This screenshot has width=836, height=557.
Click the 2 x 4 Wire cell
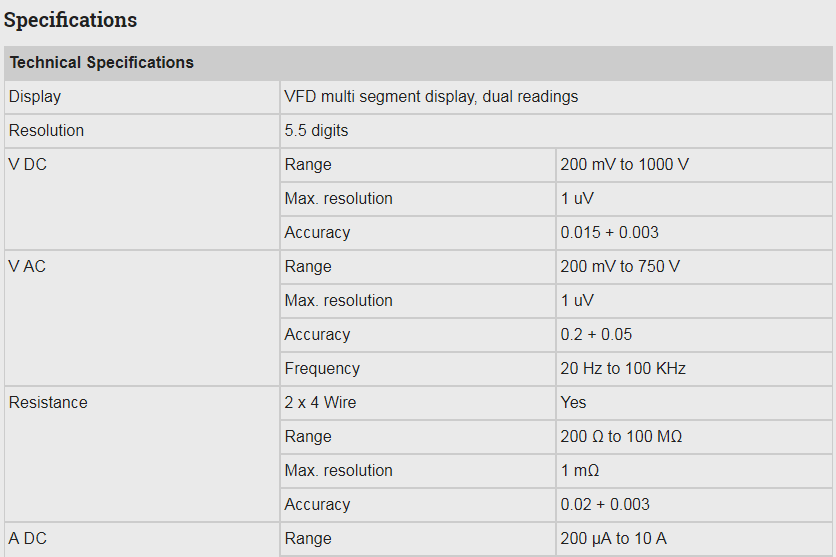coord(320,403)
